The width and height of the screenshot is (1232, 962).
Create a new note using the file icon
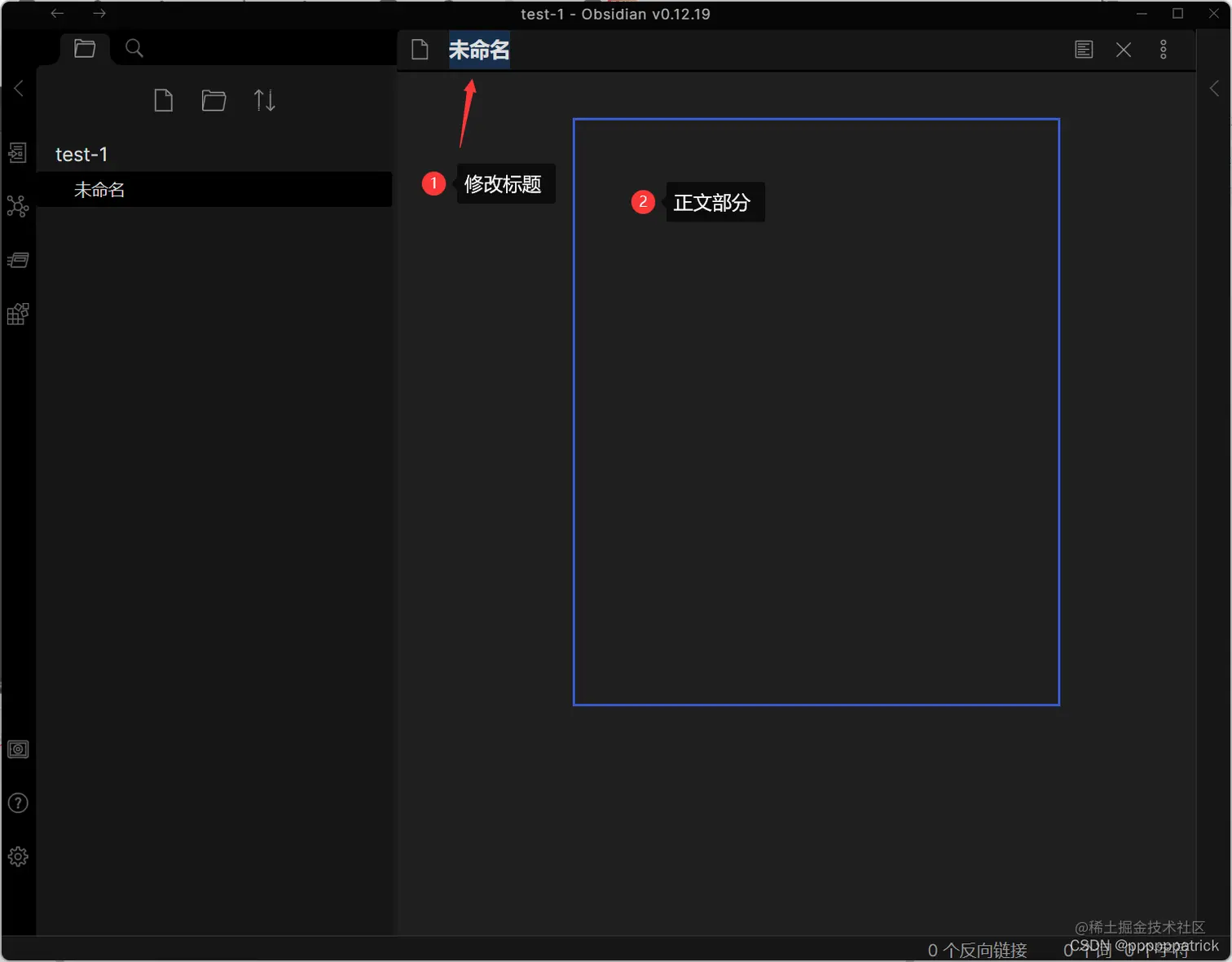(163, 99)
